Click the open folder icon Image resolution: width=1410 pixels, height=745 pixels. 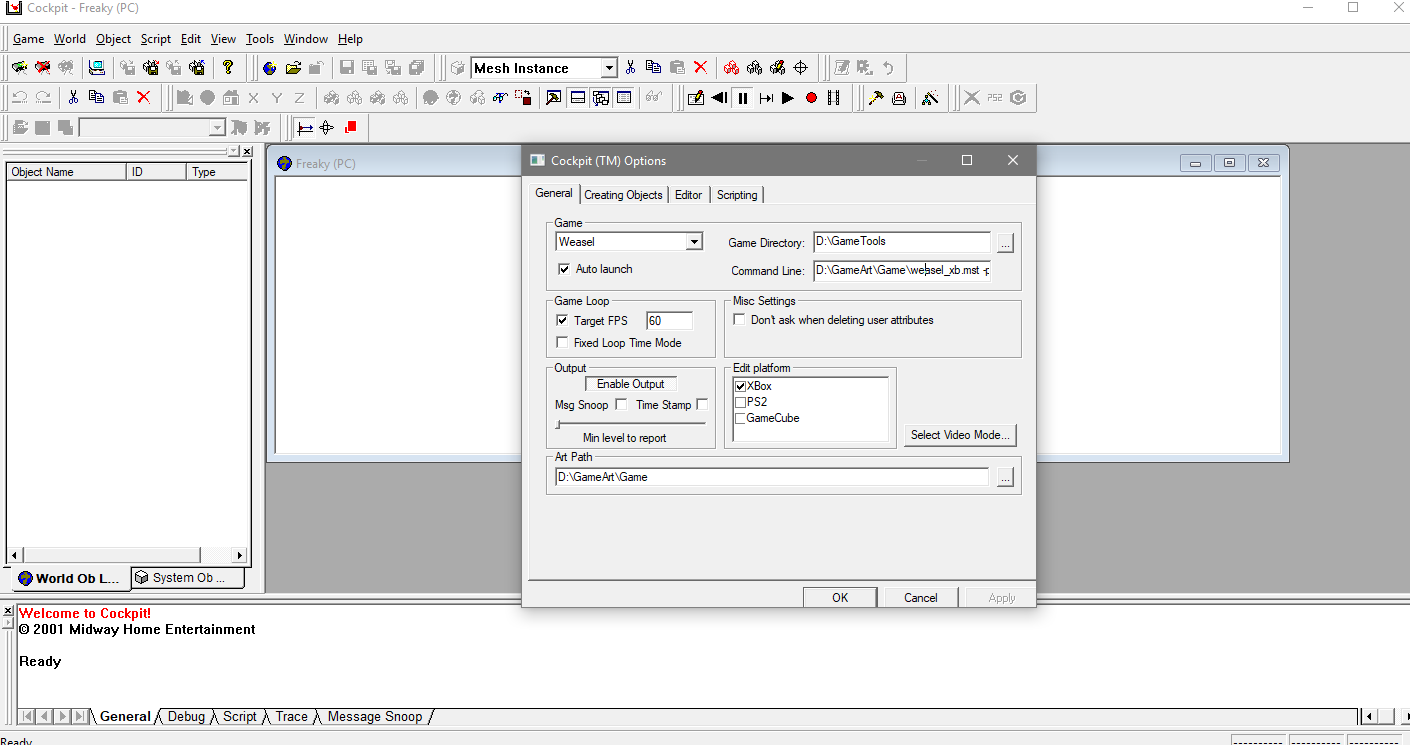(x=293, y=68)
